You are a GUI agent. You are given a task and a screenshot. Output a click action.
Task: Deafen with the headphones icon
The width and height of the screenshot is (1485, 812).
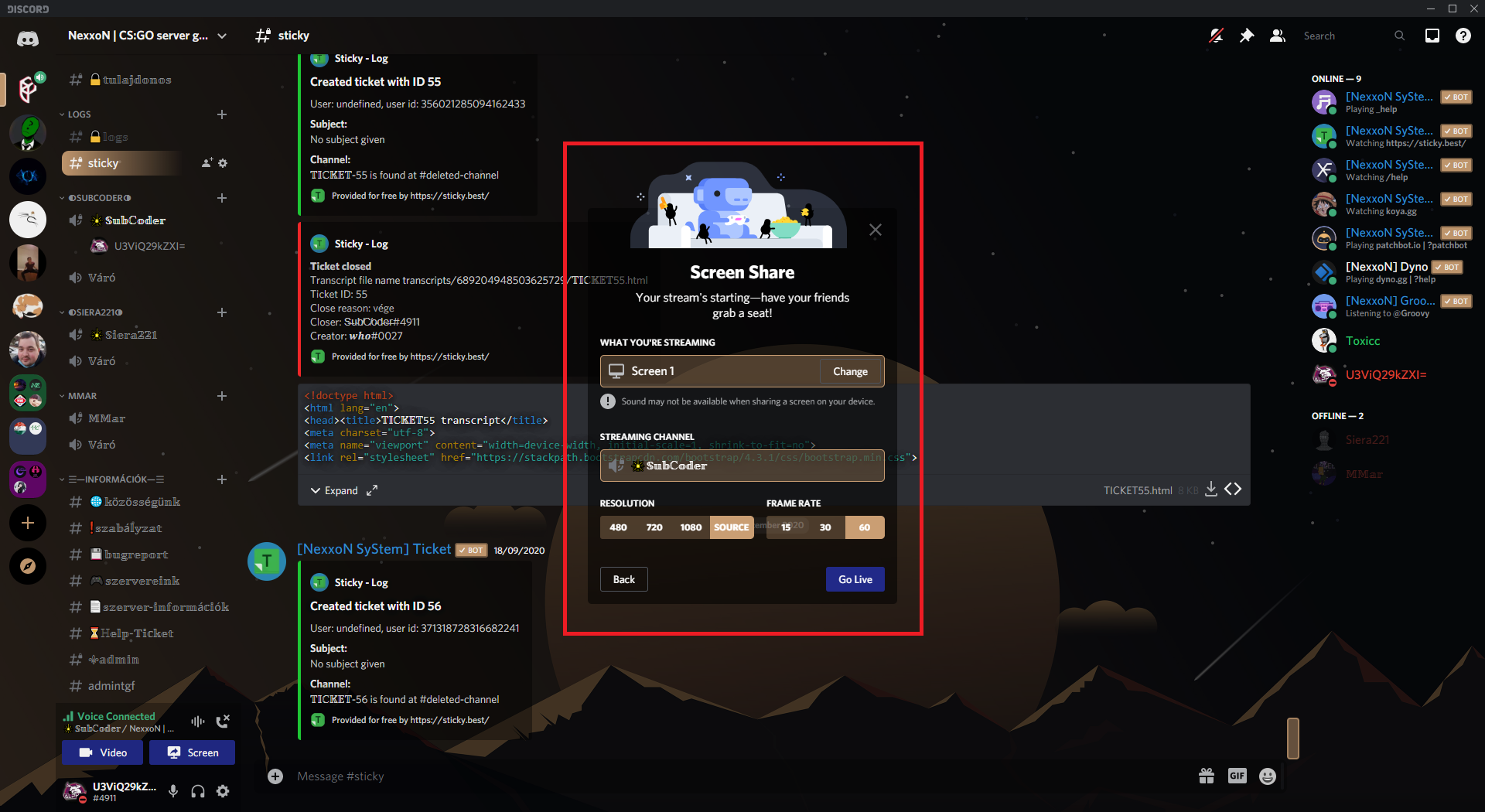click(198, 791)
